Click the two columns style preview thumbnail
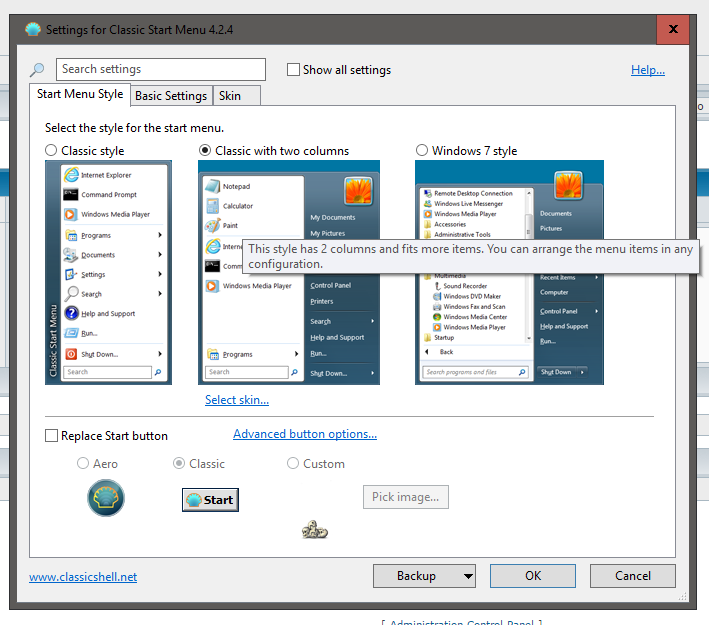Image resolution: width=709 pixels, height=625 pixels. (289, 273)
